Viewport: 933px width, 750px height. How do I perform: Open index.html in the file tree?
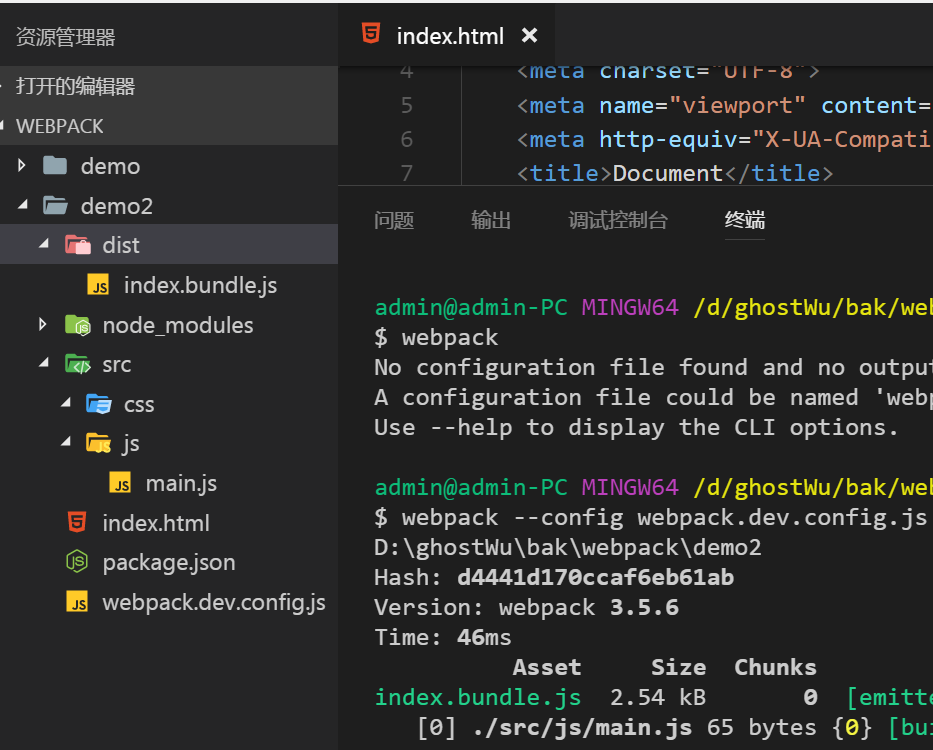(x=156, y=523)
